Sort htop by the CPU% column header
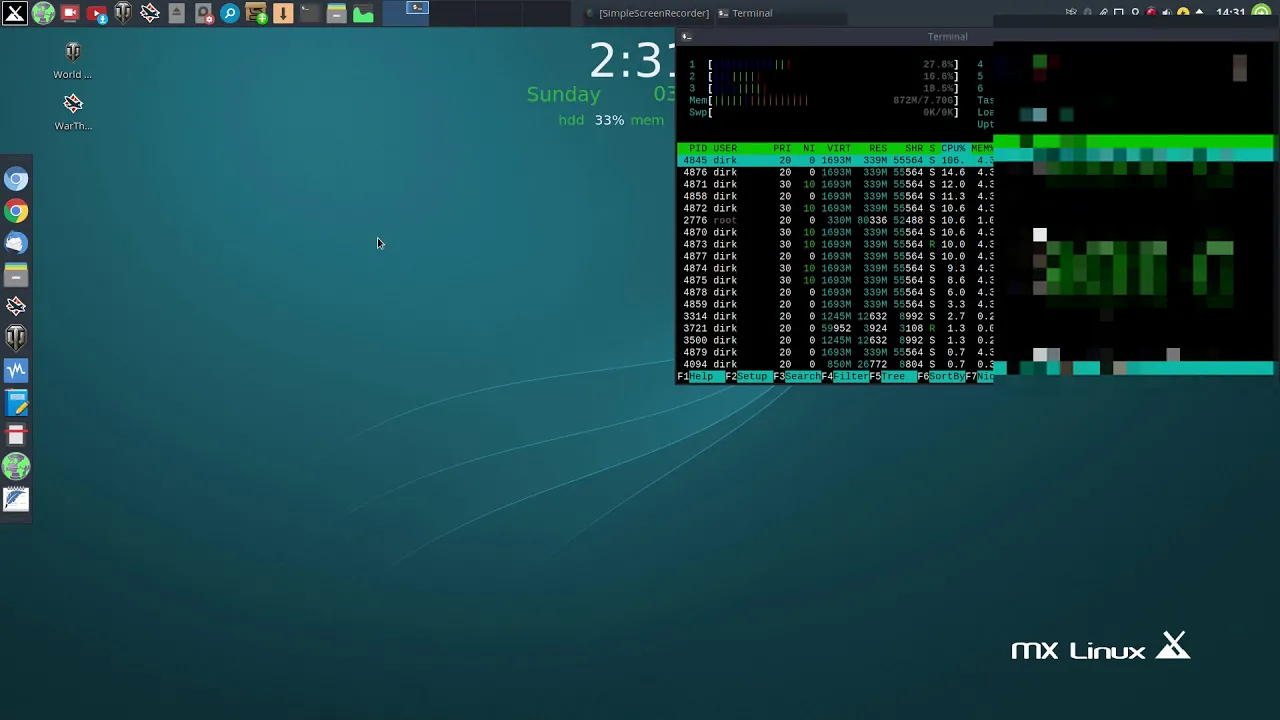The image size is (1280, 720). (x=953, y=148)
